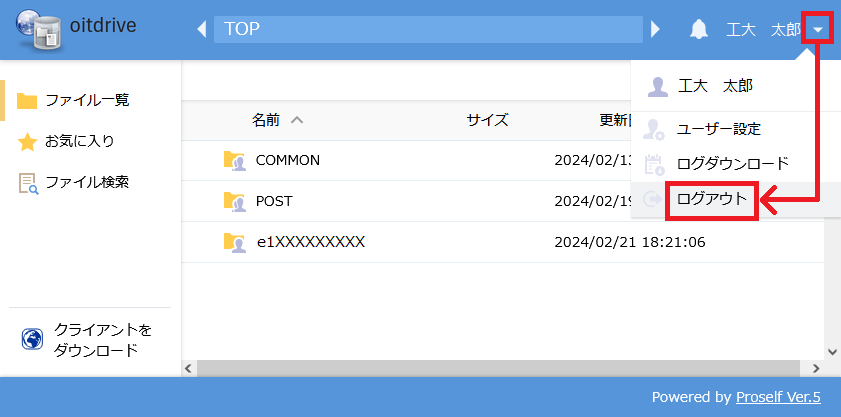The image size is (841, 417).
Task: Open ファイル一覧 in sidebar
Action: click(x=86, y=100)
